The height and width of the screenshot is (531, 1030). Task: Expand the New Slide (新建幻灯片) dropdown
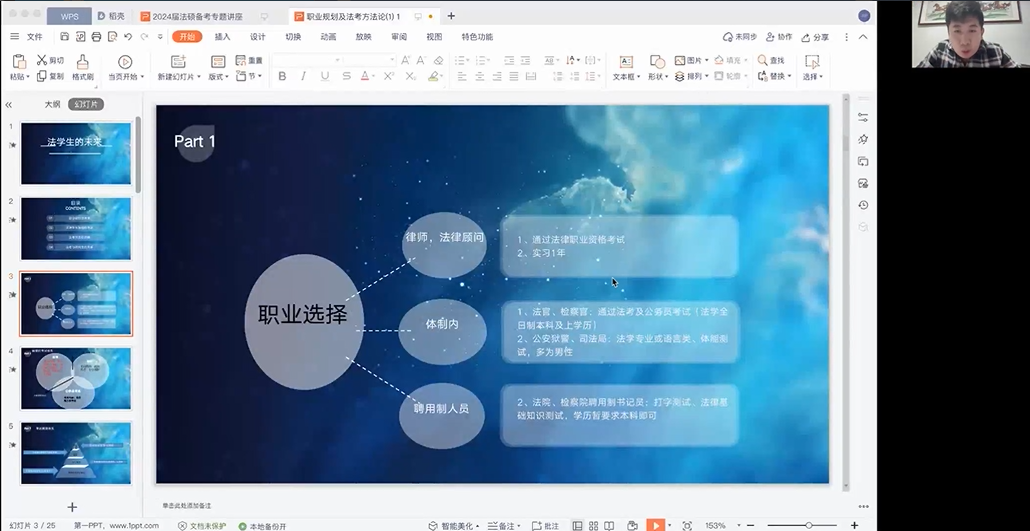pos(198,77)
